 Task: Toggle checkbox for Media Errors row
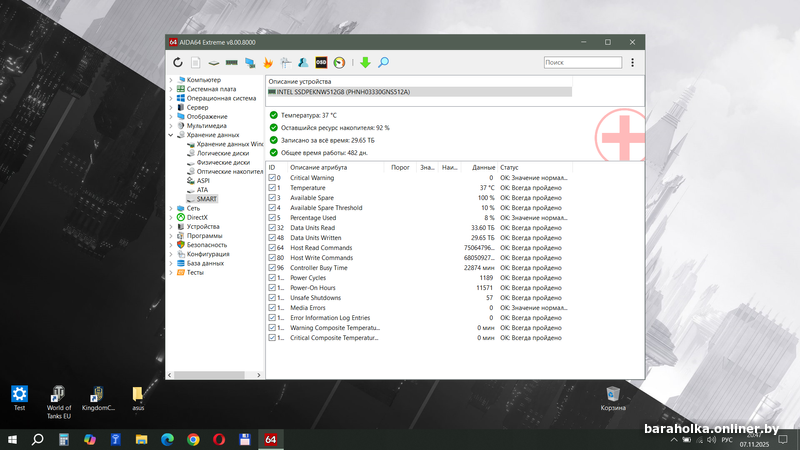click(x=272, y=308)
